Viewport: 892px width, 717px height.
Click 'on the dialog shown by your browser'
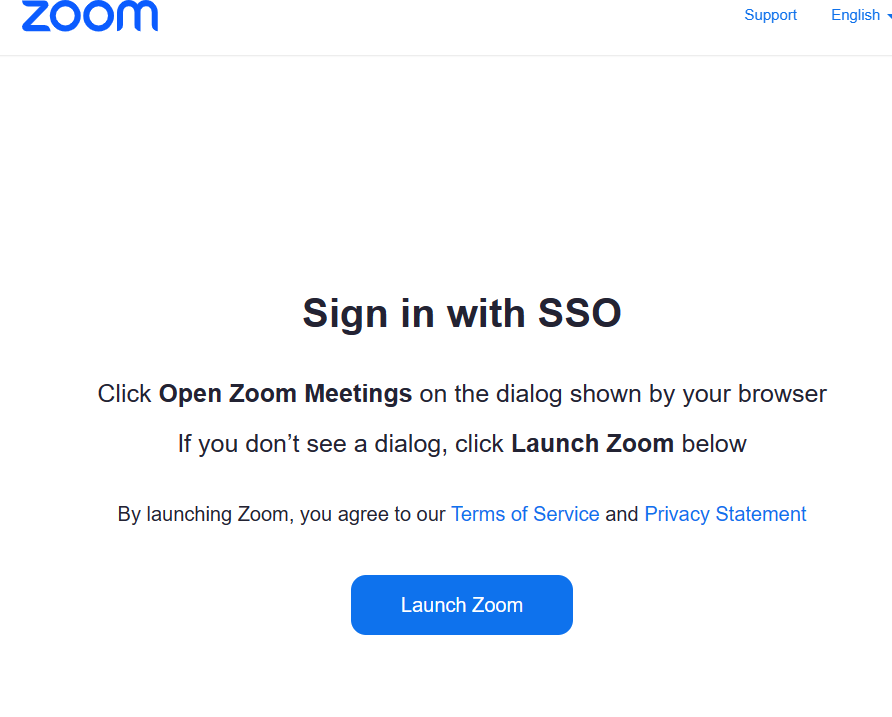click(623, 394)
